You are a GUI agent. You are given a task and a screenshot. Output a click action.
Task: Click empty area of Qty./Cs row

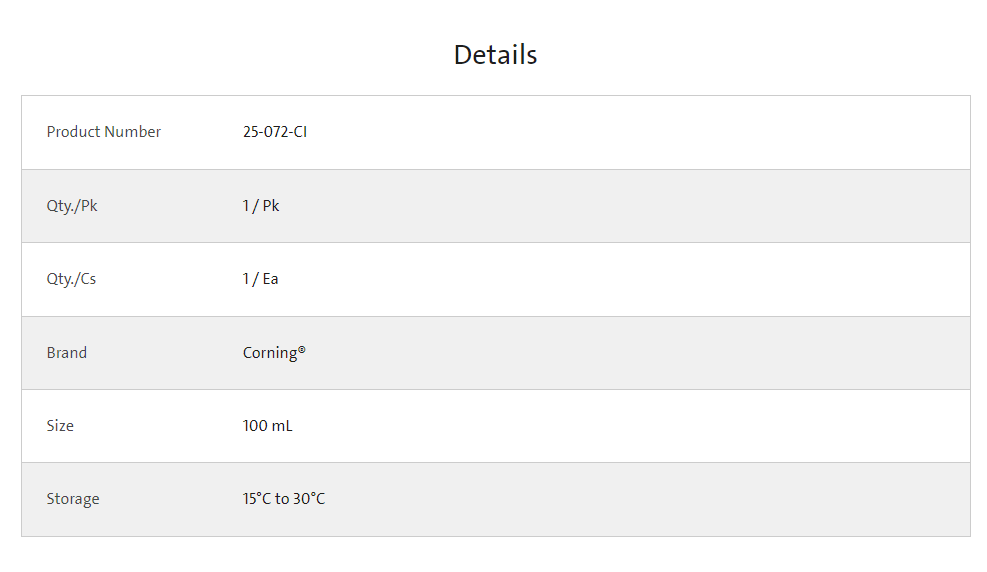629,279
